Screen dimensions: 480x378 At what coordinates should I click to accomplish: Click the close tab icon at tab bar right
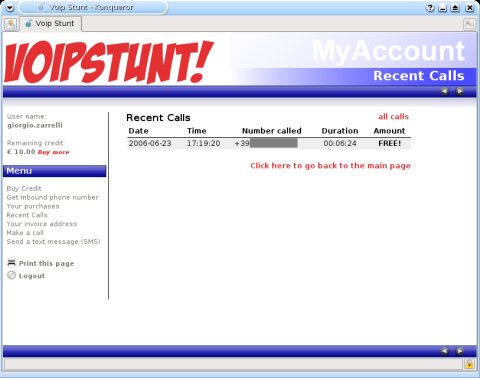[x=469, y=24]
